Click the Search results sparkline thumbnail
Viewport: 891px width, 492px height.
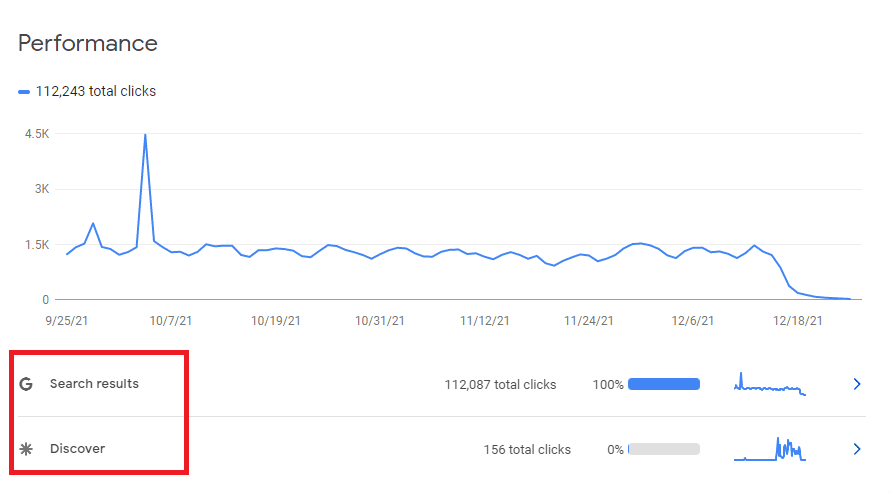[x=770, y=384]
